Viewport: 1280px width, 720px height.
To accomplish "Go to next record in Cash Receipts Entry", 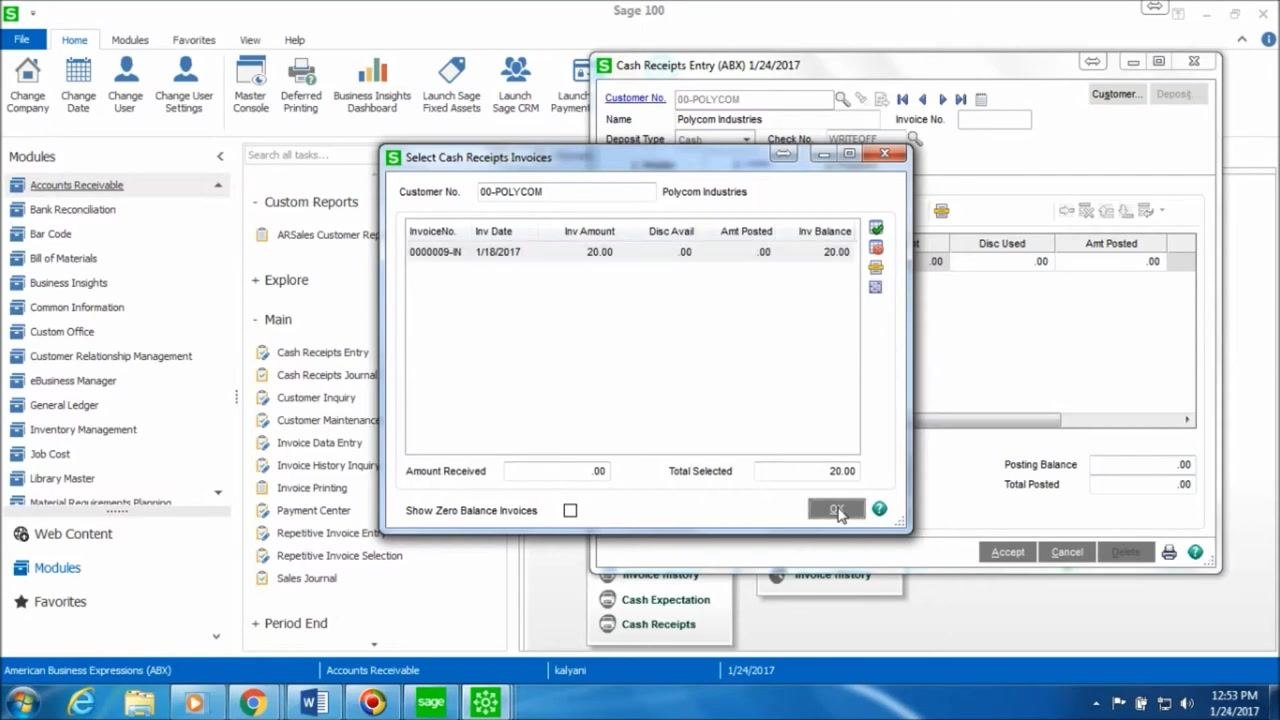I will pos(942,99).
